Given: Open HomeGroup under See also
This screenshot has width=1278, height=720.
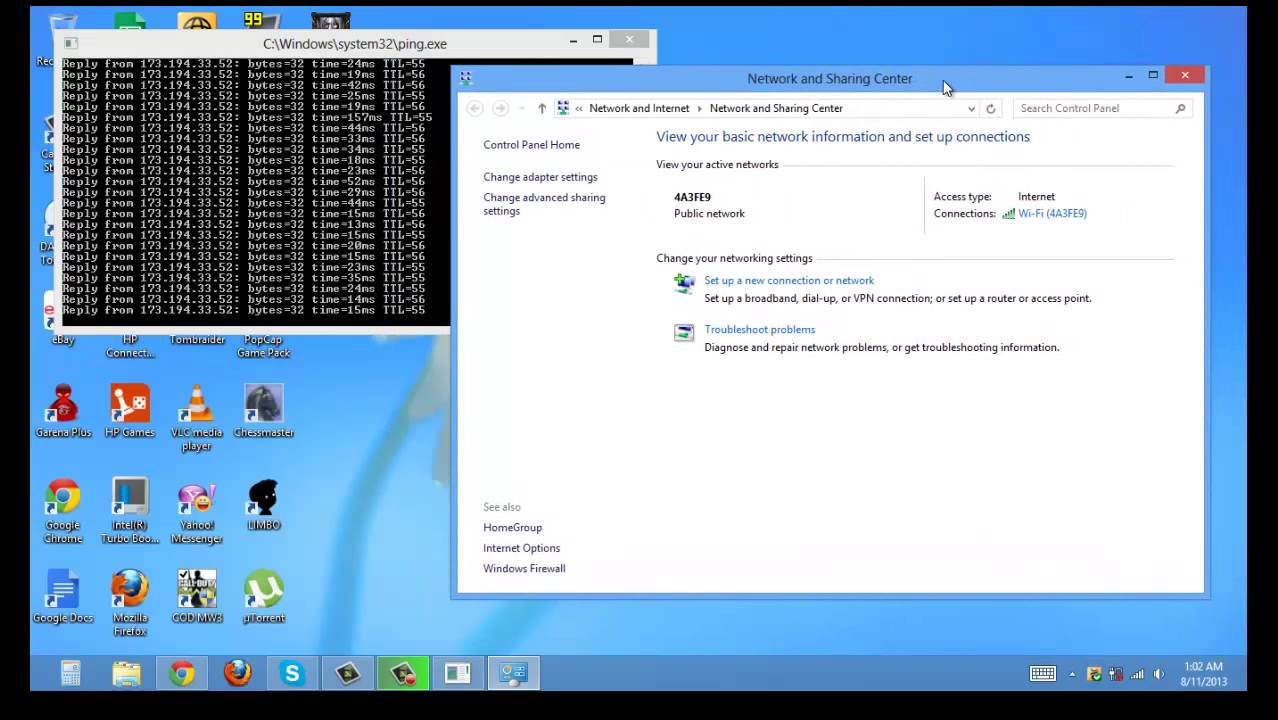Looking at the screenshot, I should point(512,528).
